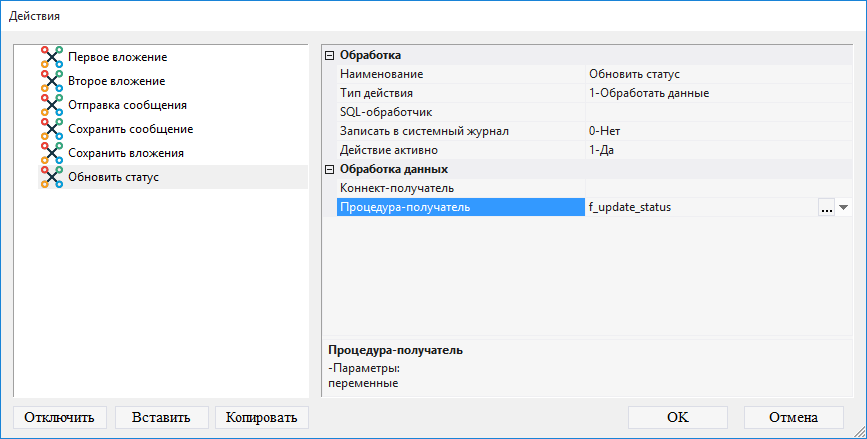Open the Процедура-получатель dropdown arrow

pos(843,208)
